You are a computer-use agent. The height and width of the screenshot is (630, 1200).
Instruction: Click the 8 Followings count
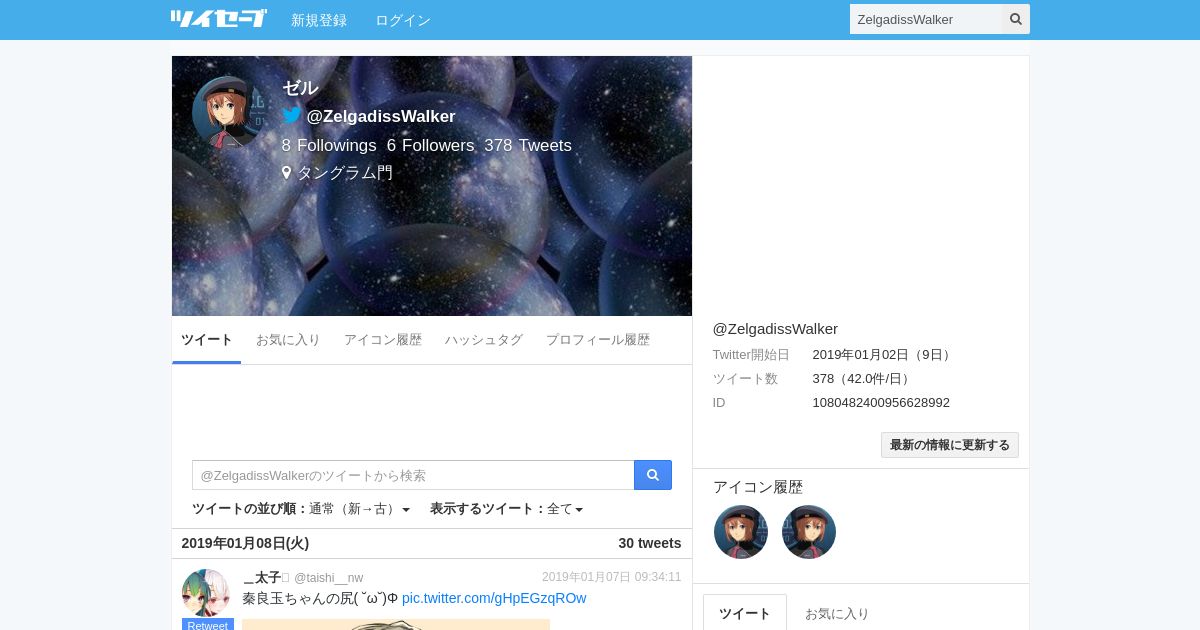[x=329, y=146]
